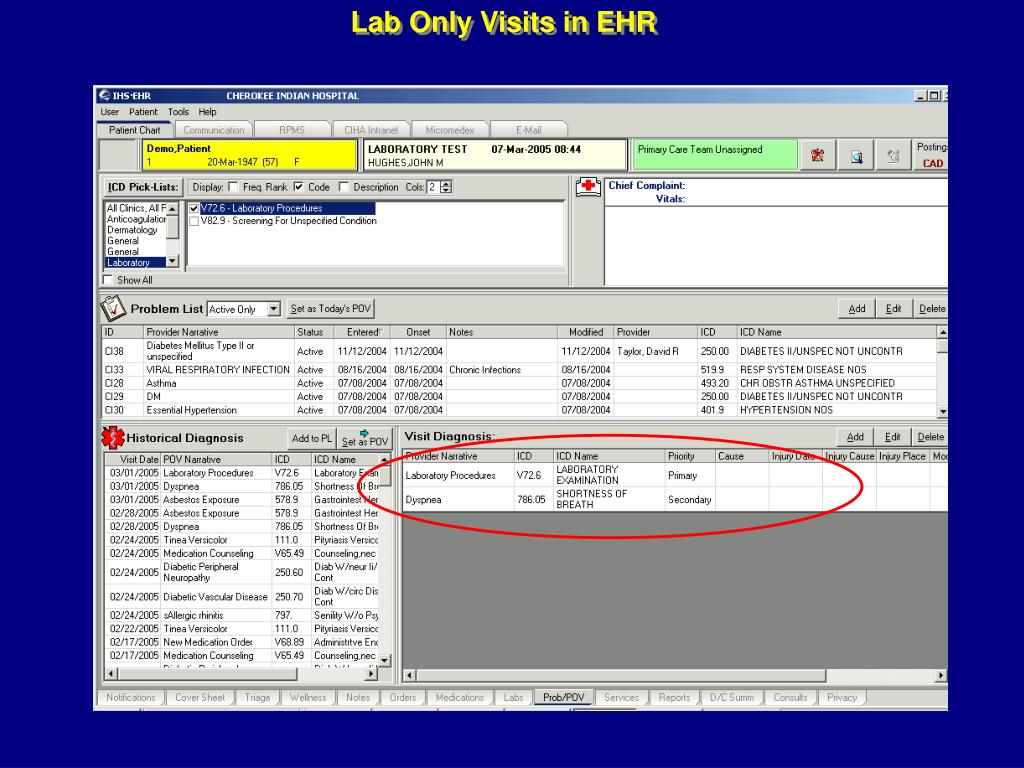Screen dimensions: 1024x768
Task: Click the Demo,Patient yellow header box
Action: tap(249, 155)
